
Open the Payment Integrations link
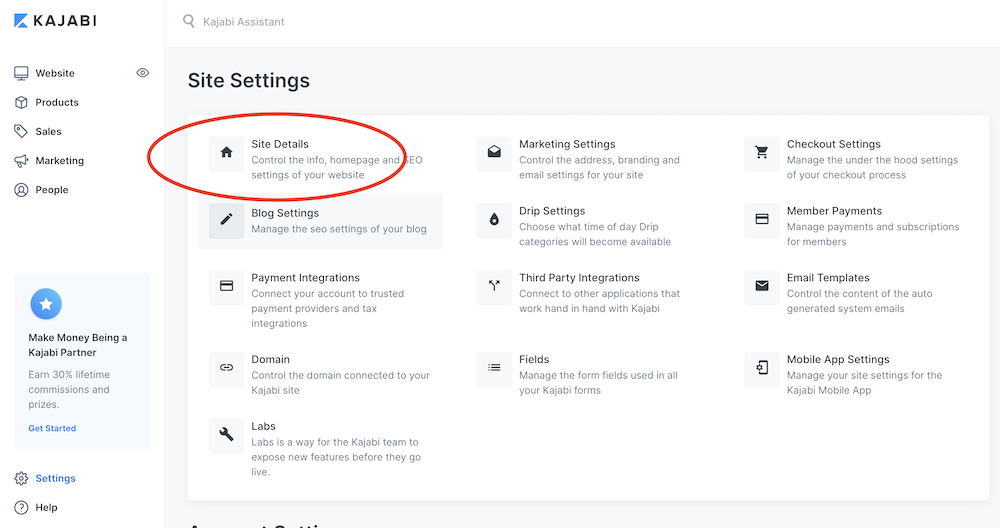tap(305, 278)
